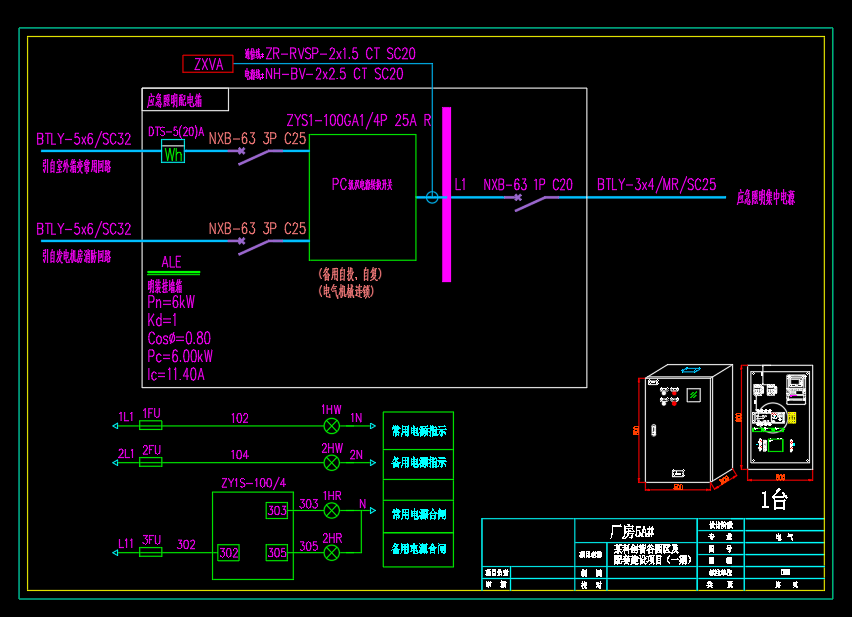Image resolution: width=852 pixels, height=617 pixels.
Task: Click the NXB-63 1P C20 text
Action: point(528,185)
